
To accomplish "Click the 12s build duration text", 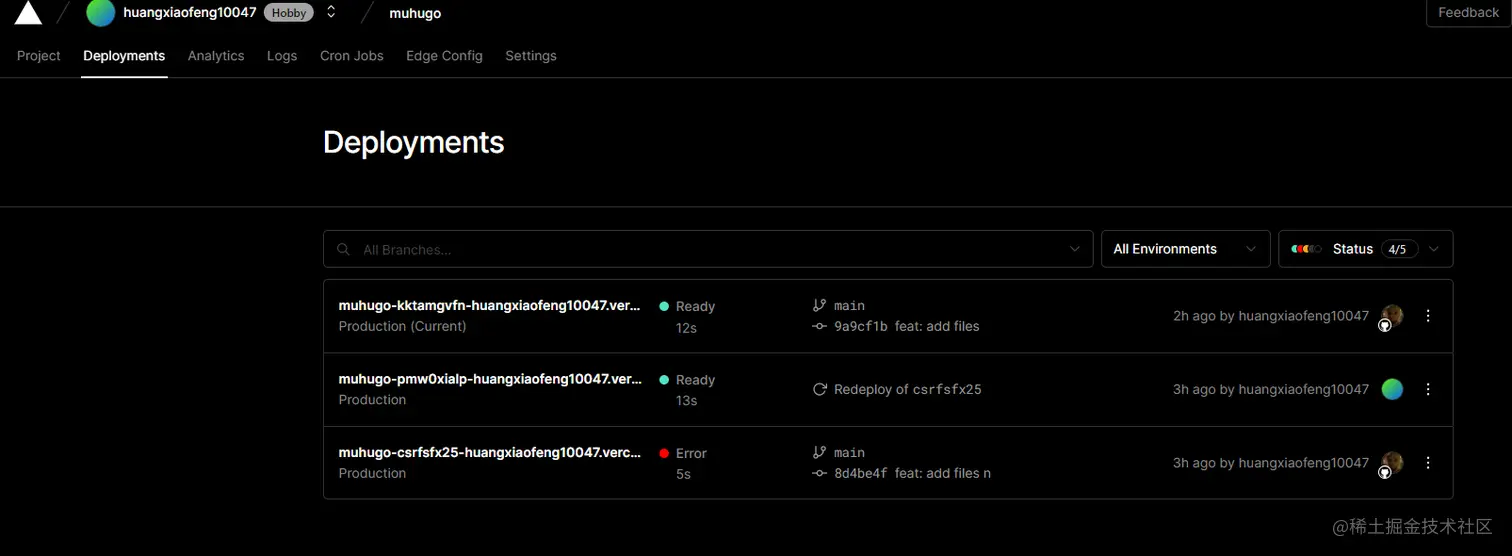I will 686,328.
